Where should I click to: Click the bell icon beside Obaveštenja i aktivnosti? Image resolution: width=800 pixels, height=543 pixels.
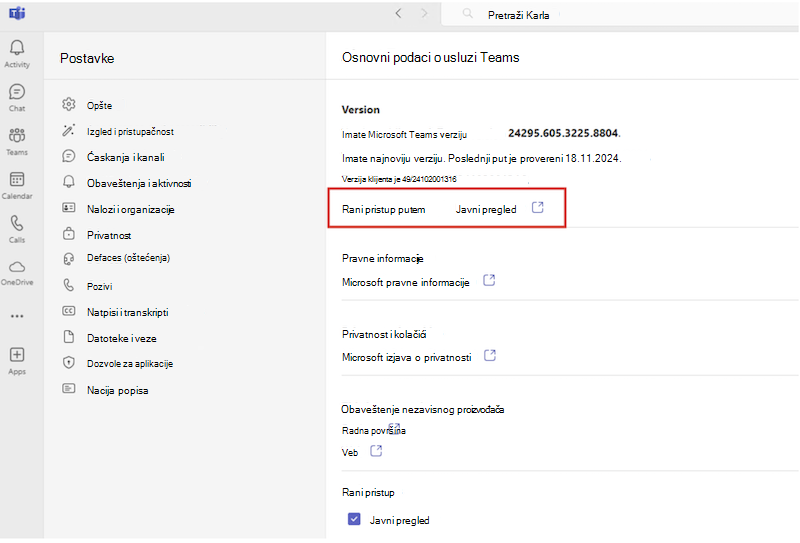click(x=69, y=182)
